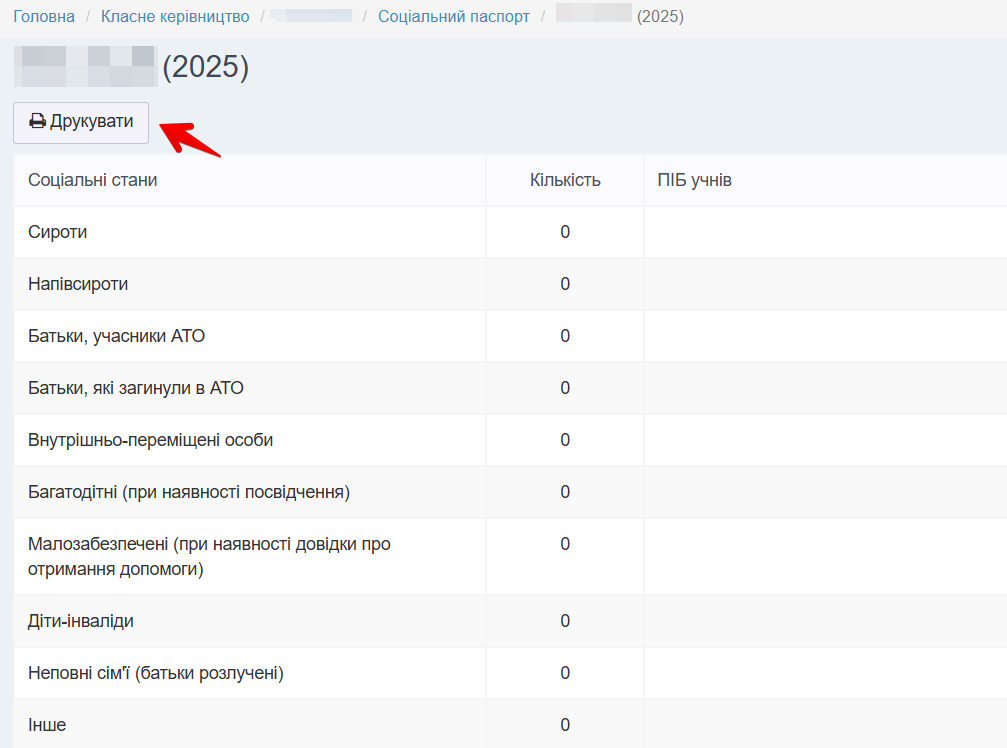Select Батьки, які загинули в АТО row

coord(136,388)
